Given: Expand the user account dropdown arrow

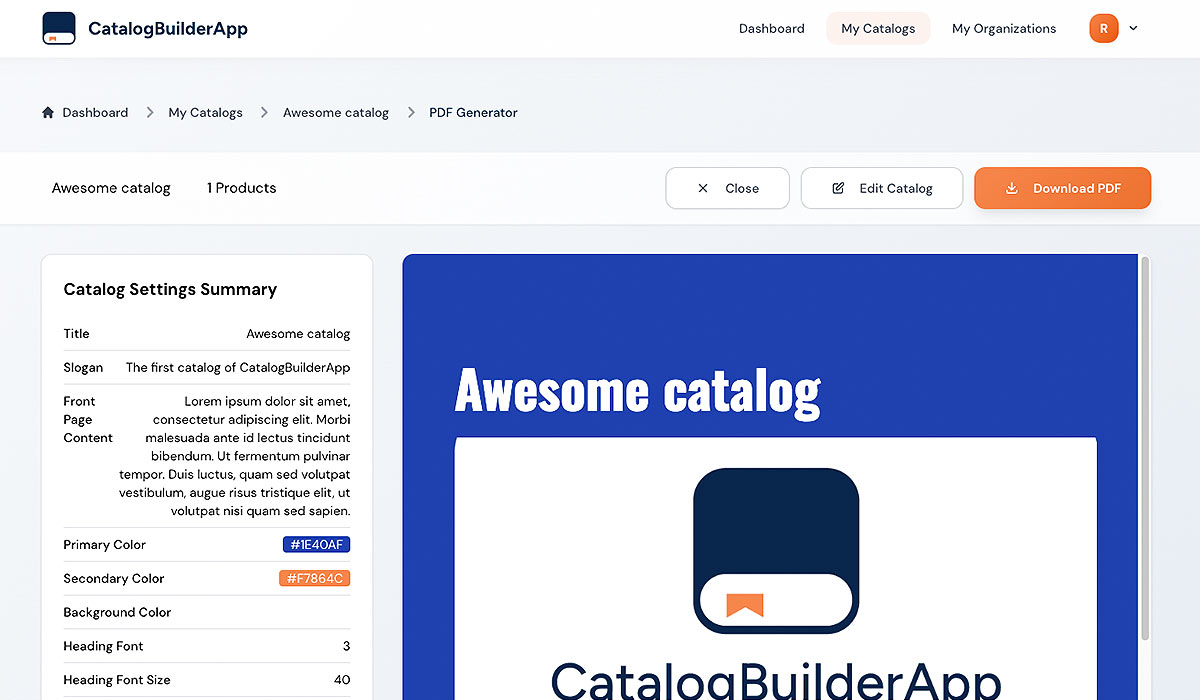Looking at the screenshot, I should [x=1133, y=28].
